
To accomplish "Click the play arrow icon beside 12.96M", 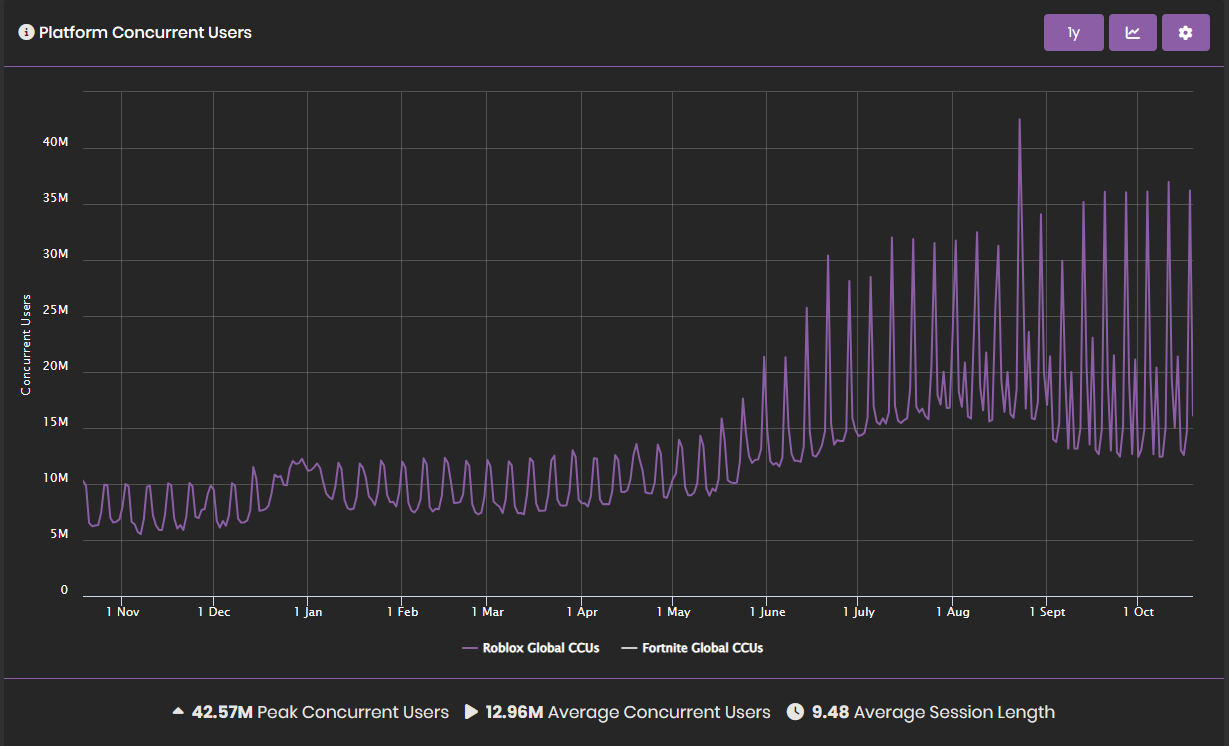I will point(471,712).
